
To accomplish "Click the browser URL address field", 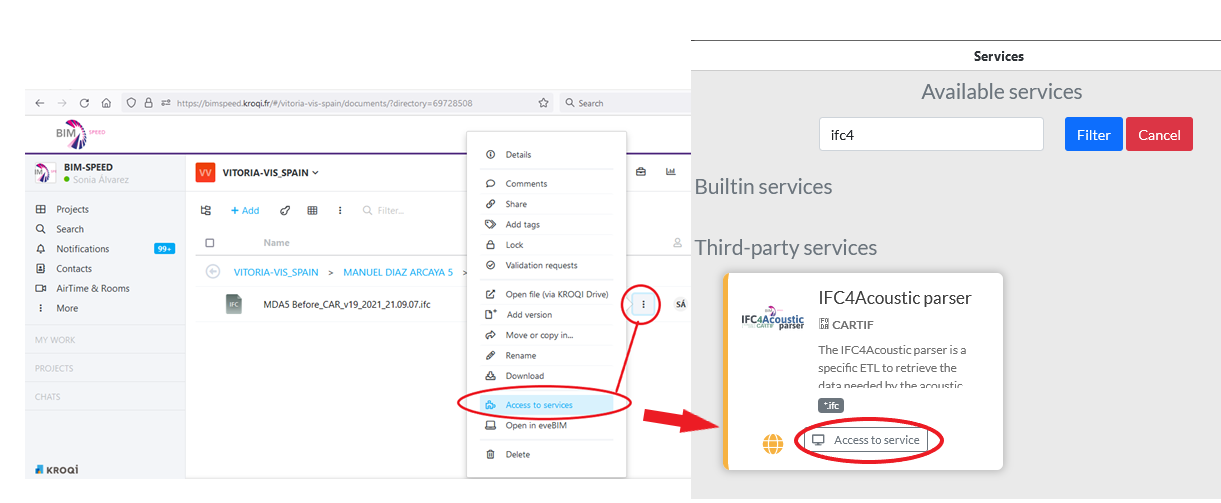I will coord(324,103).
